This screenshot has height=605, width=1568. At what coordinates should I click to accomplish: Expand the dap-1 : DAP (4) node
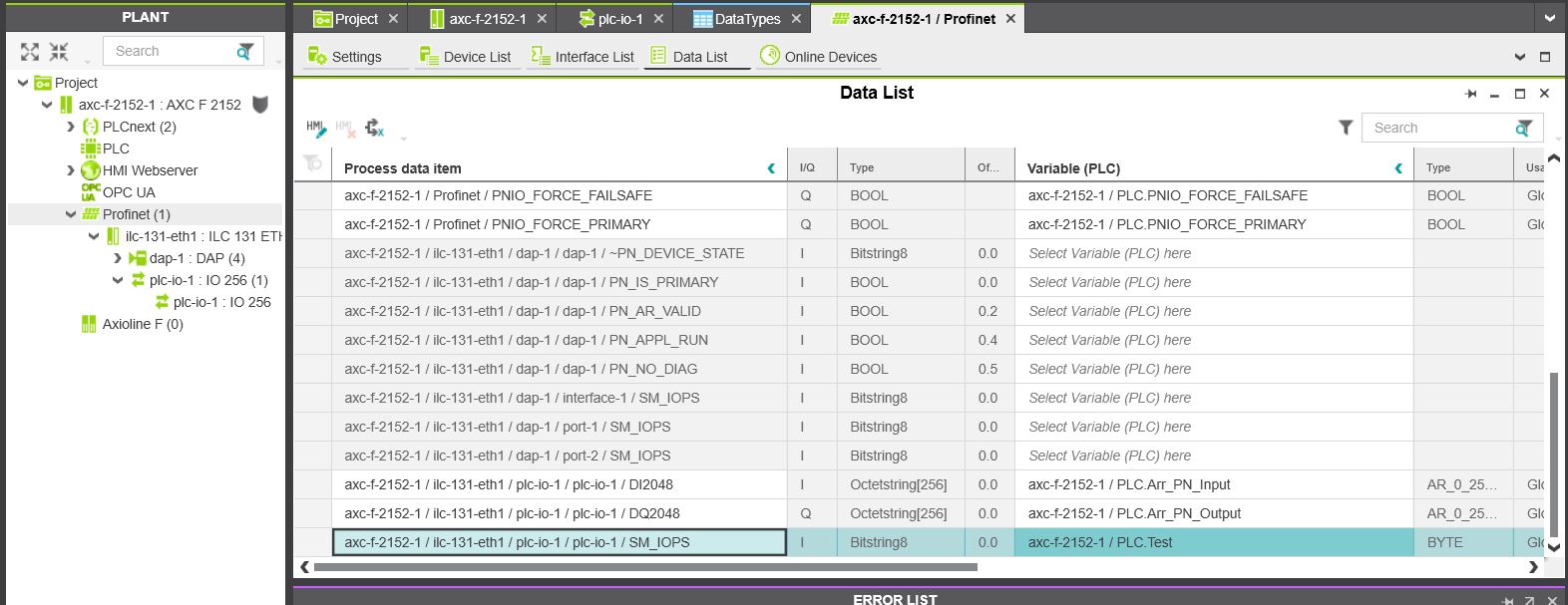pos(118,258)
